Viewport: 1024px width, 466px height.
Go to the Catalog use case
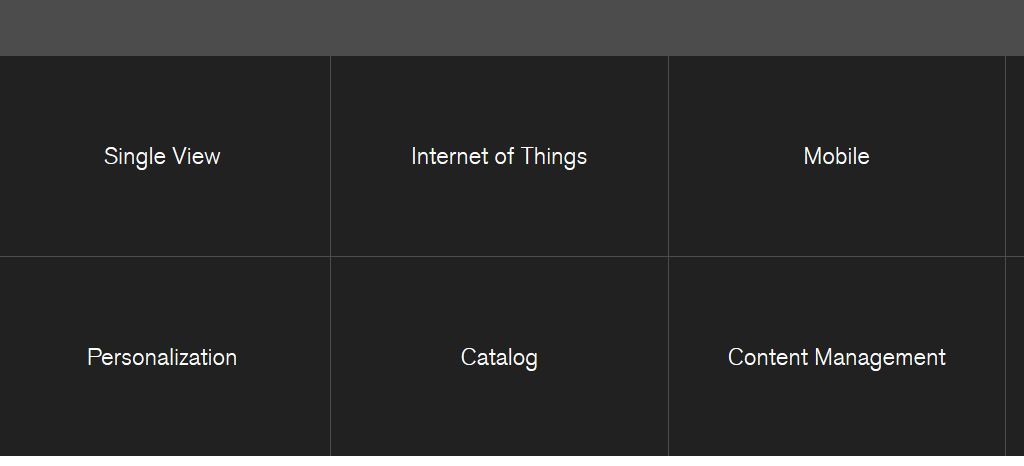pyautogui.click(x=499, y=357)
